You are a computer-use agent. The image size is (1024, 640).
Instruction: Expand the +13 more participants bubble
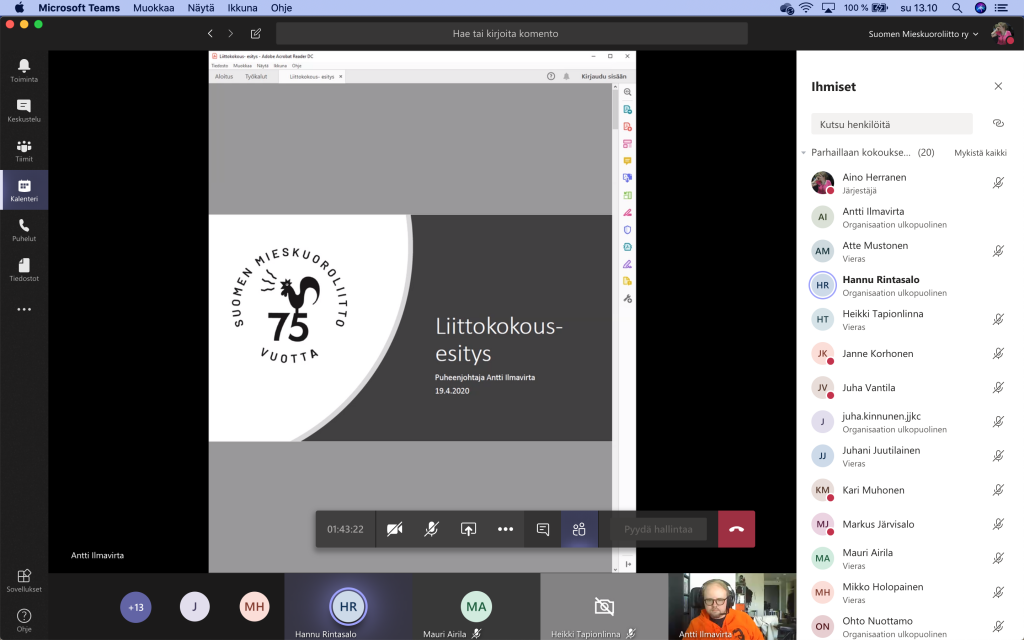point(136,607)
